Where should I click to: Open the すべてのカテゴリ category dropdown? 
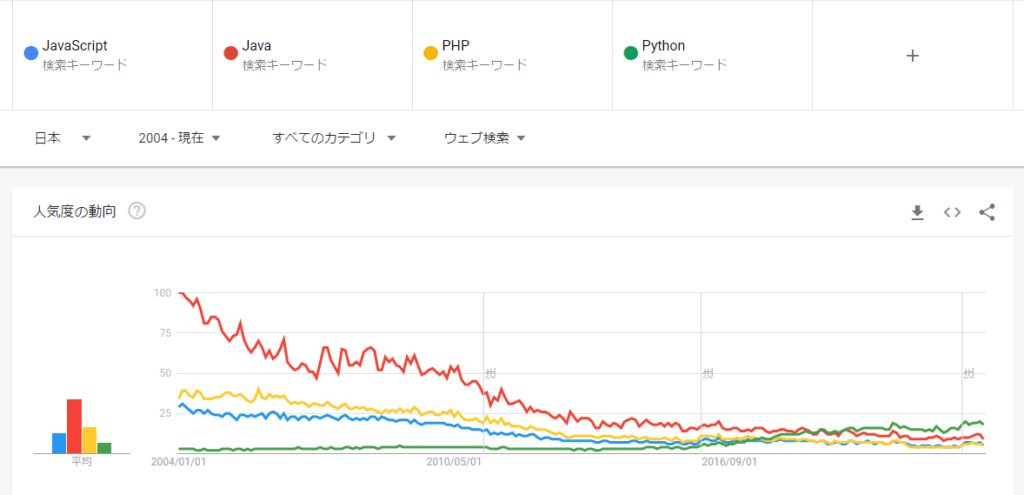[x=334, y=138]
